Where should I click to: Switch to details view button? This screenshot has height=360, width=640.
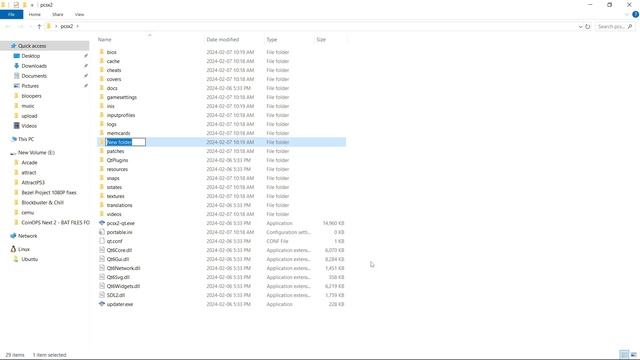624,355
